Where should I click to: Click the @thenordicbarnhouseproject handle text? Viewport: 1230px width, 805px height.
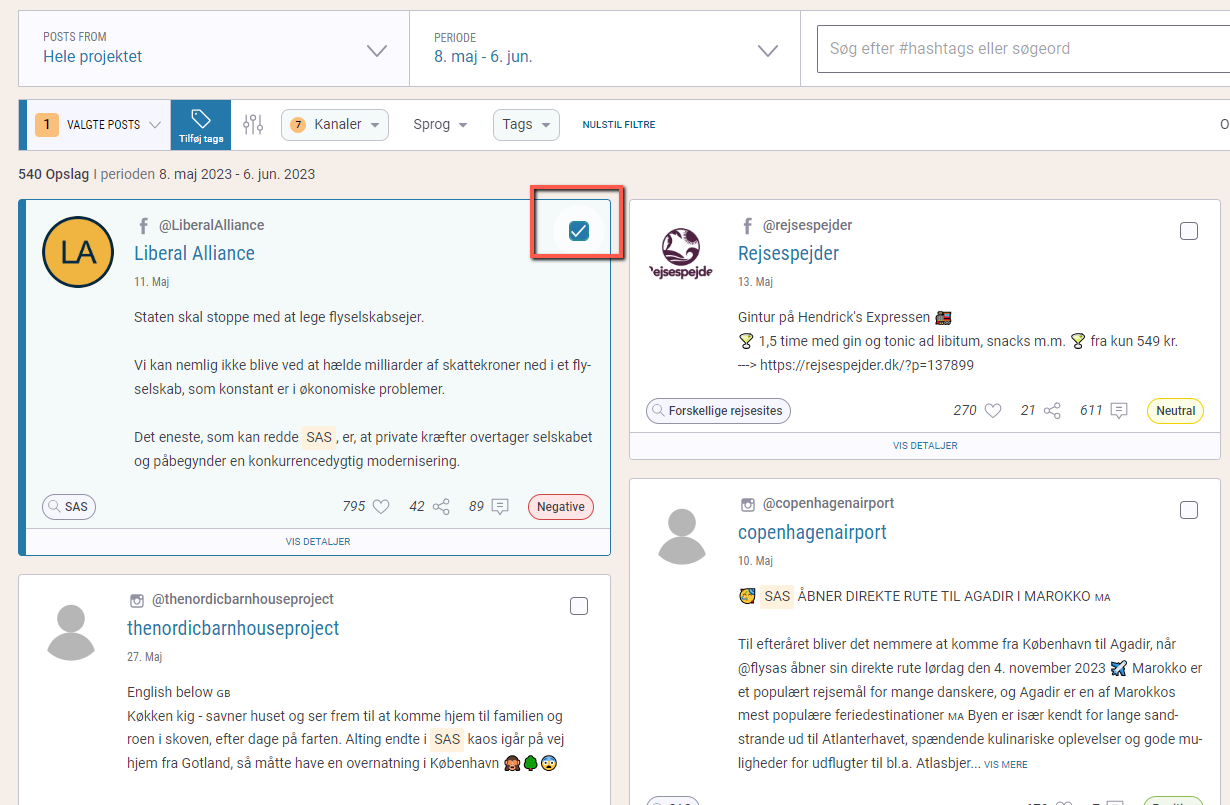pos(243,599)
